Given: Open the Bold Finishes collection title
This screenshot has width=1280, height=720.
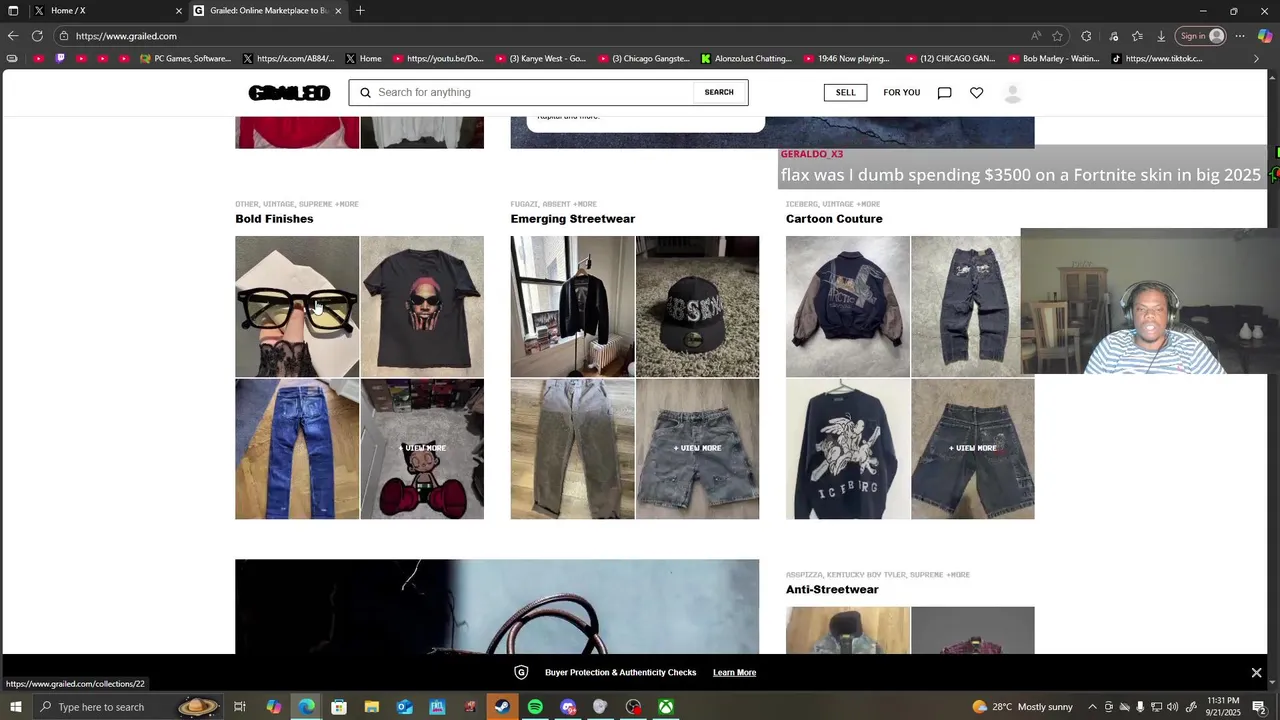Looking at the screenshot, I should pos(274,219).
